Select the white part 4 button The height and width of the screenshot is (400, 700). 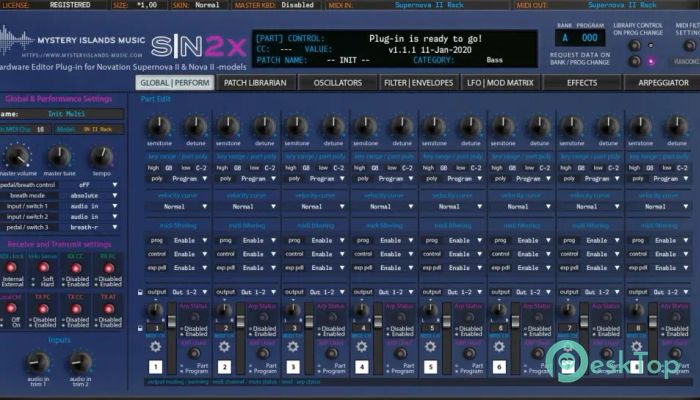click(x=362, y=367)
